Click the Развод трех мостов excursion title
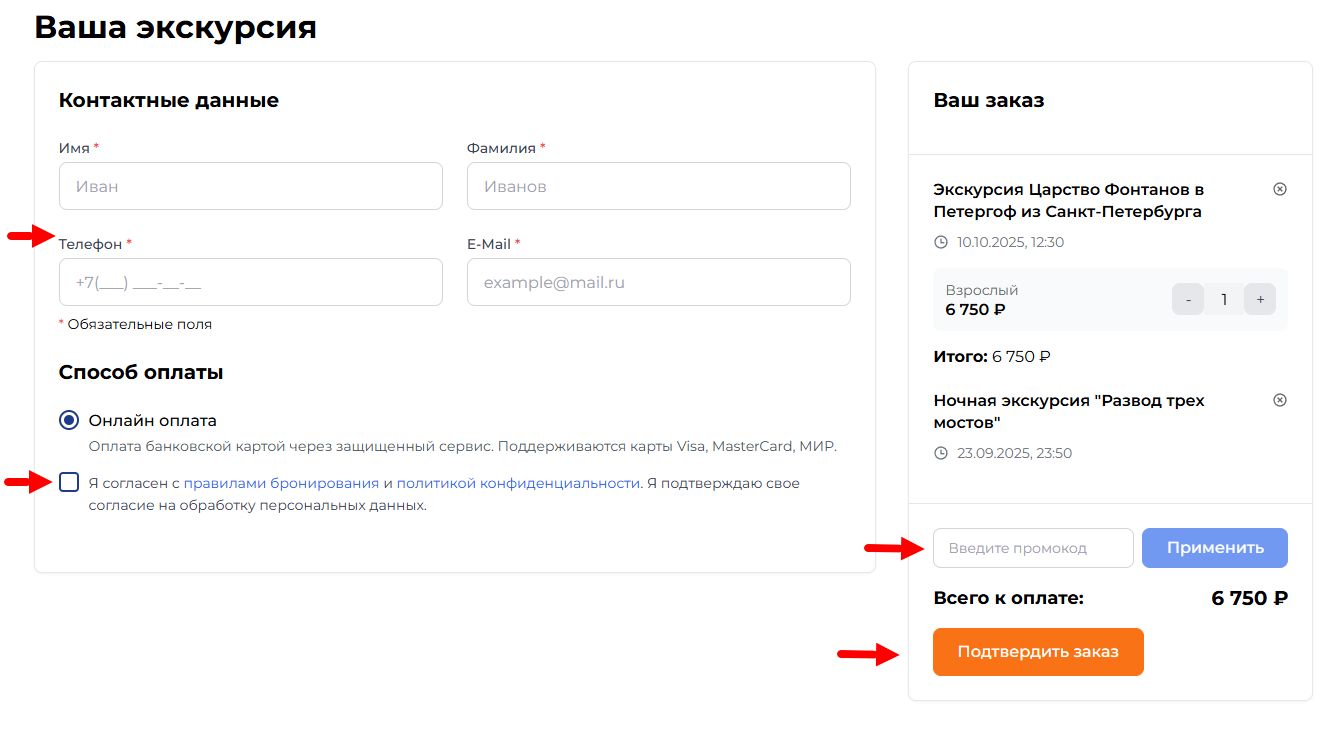 [1068, 411]
